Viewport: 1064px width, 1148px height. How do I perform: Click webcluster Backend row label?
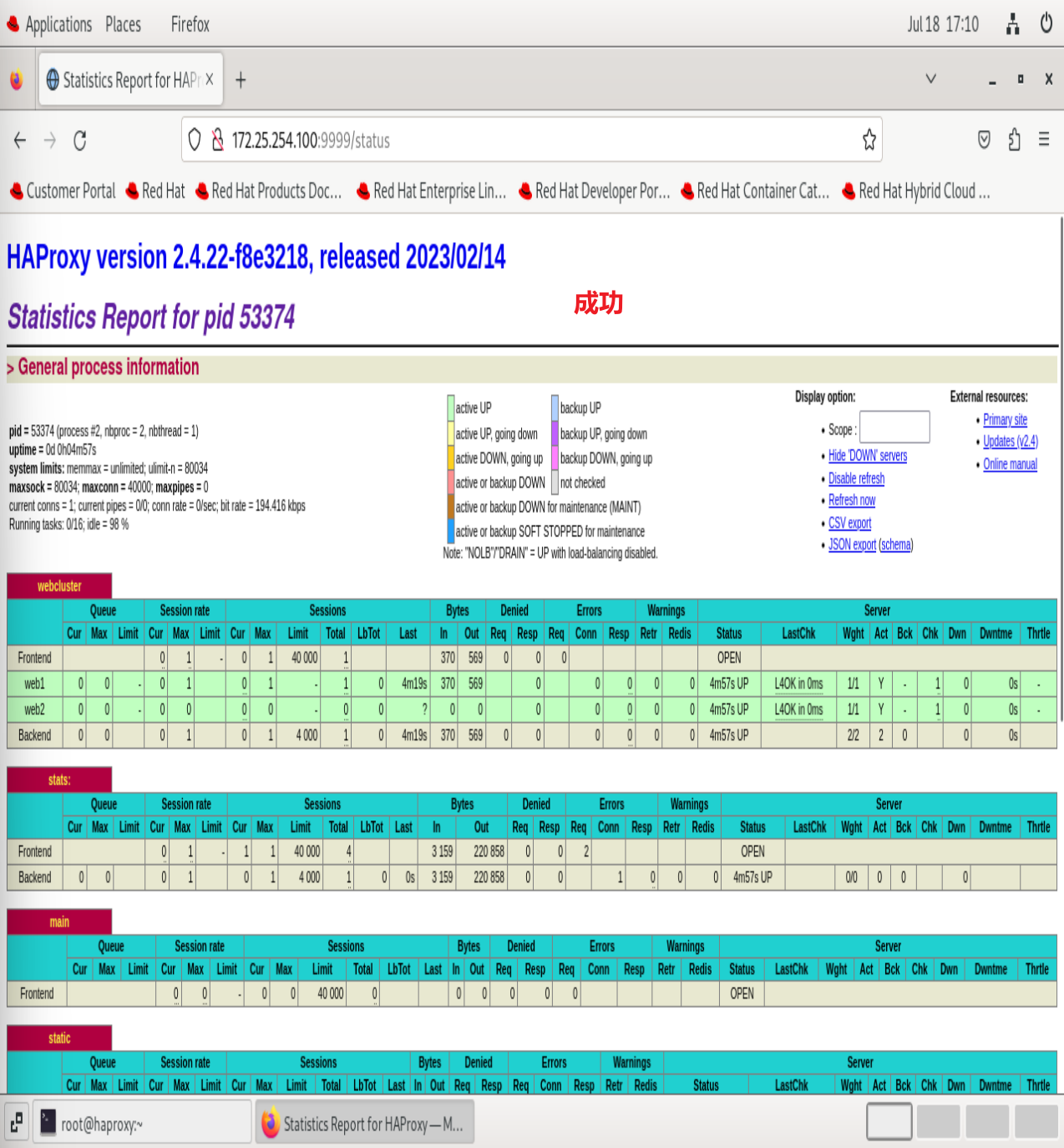coord(34,735)
